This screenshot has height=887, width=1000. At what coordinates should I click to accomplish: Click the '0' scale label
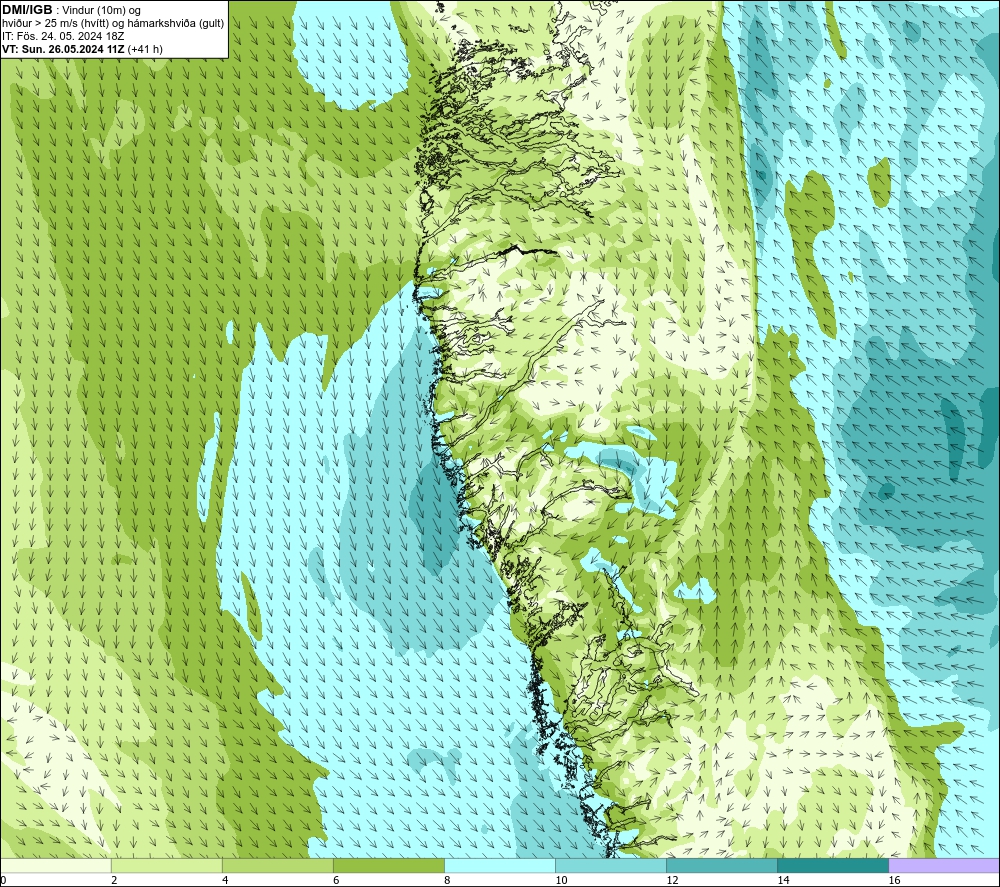click(x=3, y=881)
